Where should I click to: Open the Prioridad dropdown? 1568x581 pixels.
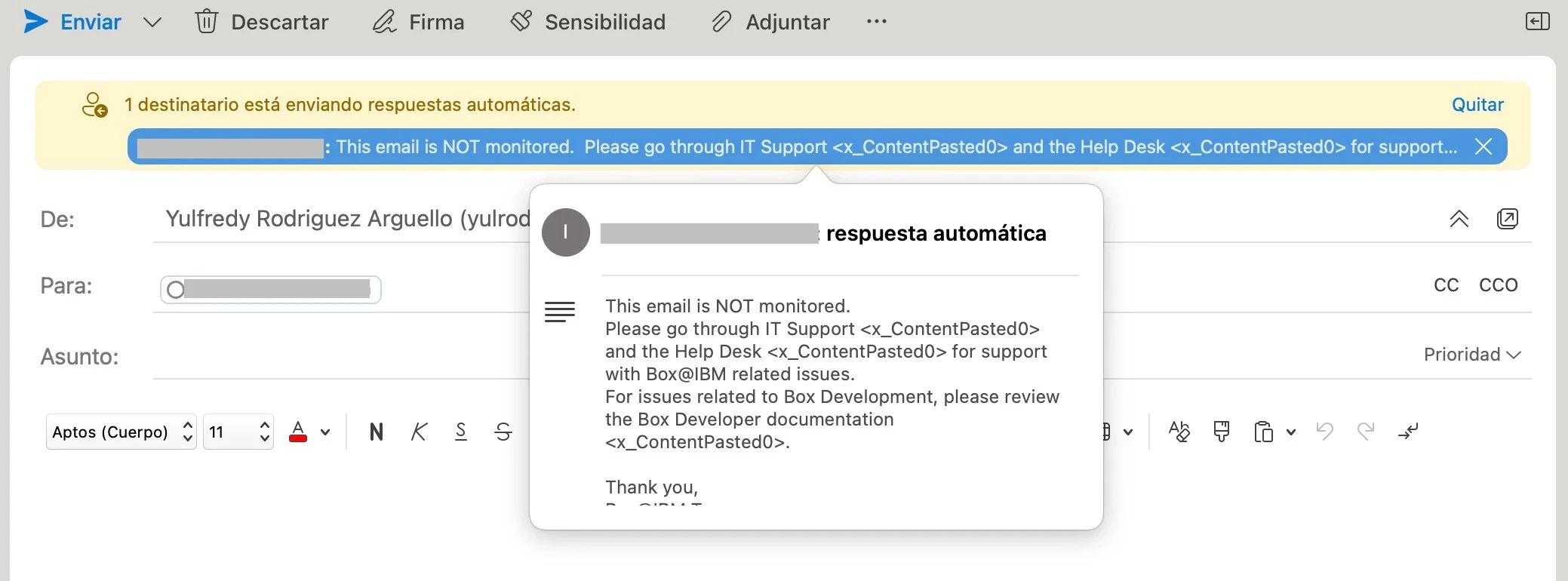click(1471, 355)
